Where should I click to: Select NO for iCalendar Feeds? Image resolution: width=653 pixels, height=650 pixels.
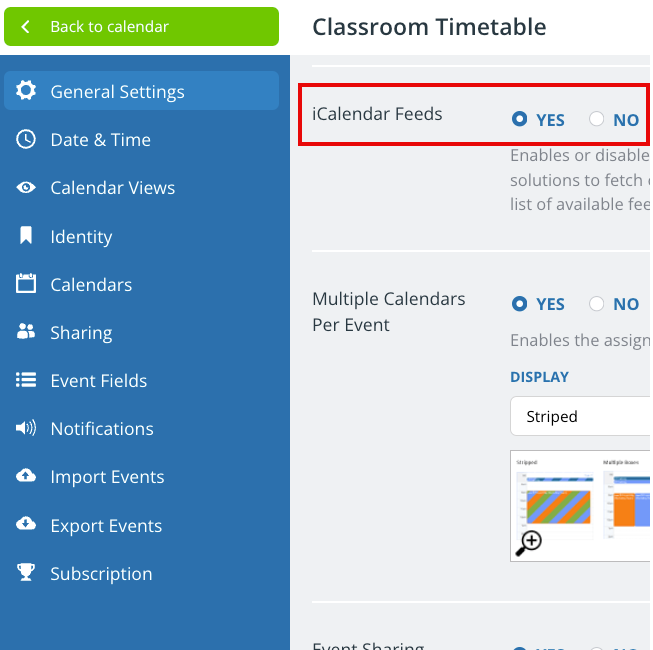pos(596,119)
